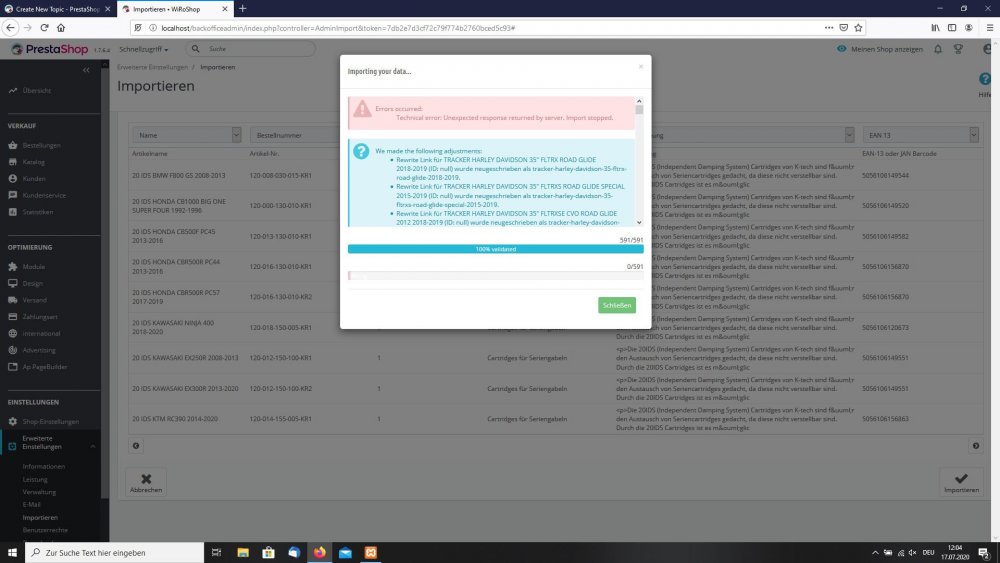Switch to Create New Topic browser tab
This screenshot has height=563, width=1000.
(57, 9)
